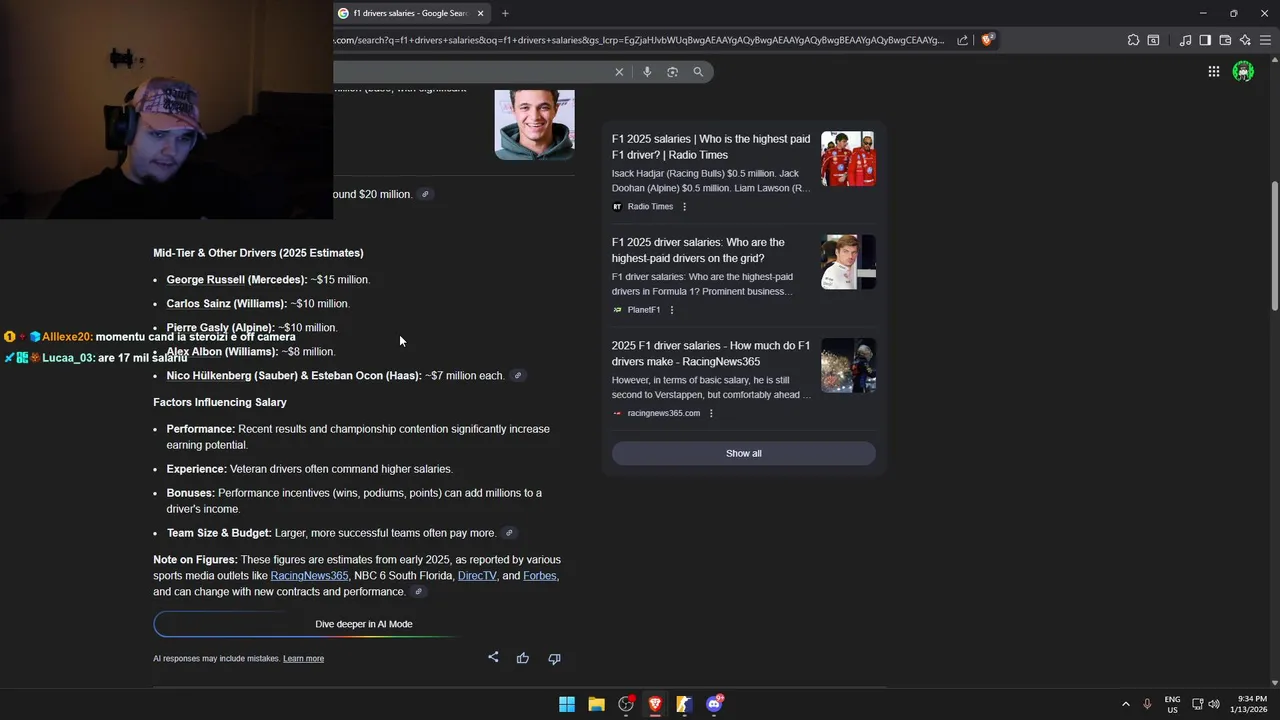Give thumbs down to AI response
Image resolution: width=1280 pixels, height=720 pixels.
554,658
